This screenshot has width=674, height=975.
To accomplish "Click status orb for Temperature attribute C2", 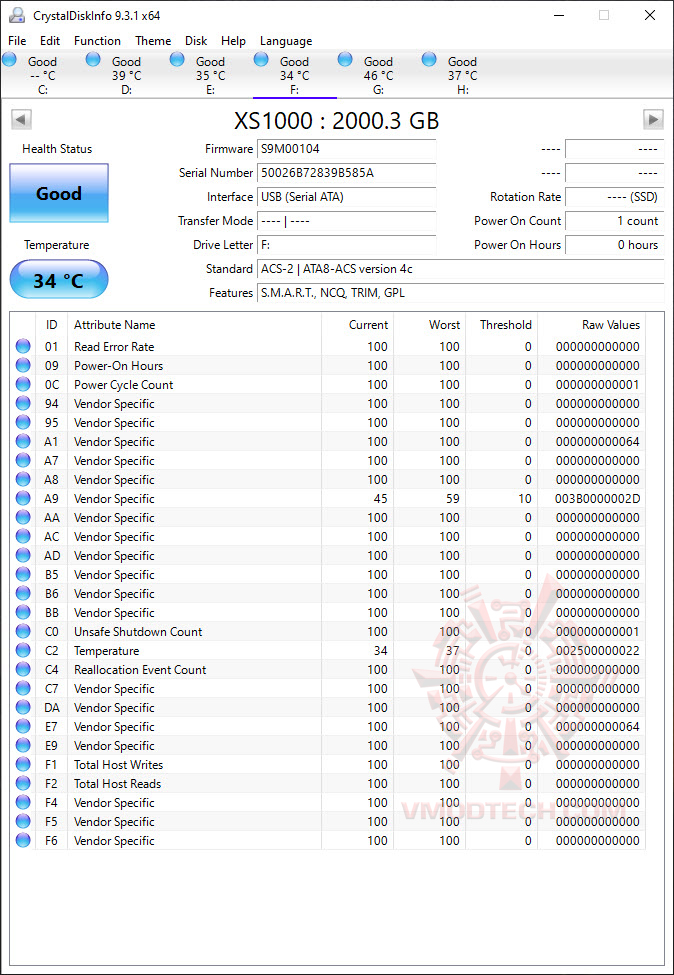I will (23, 650).
